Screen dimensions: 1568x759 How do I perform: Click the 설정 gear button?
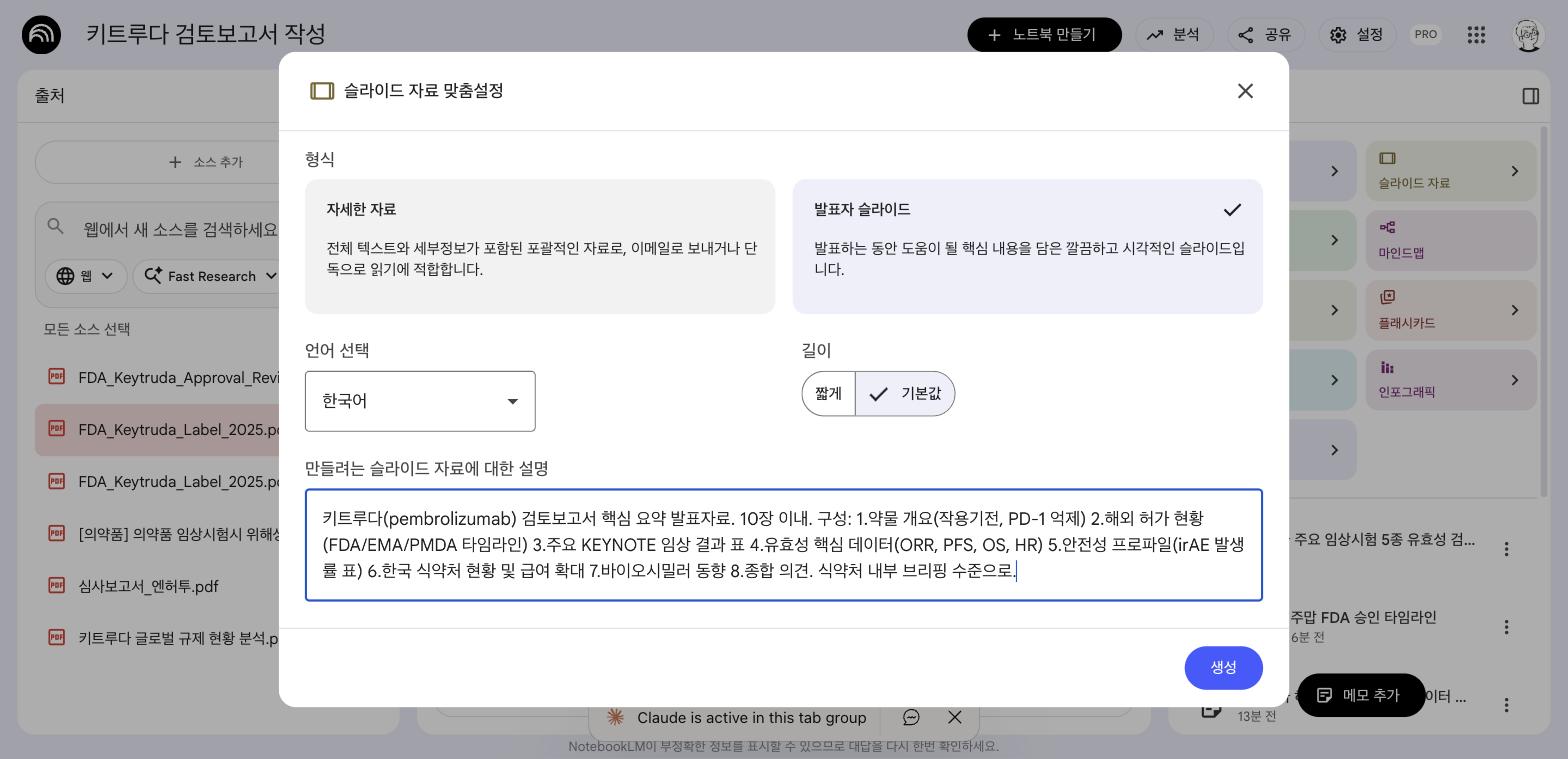pos(1357,34)
